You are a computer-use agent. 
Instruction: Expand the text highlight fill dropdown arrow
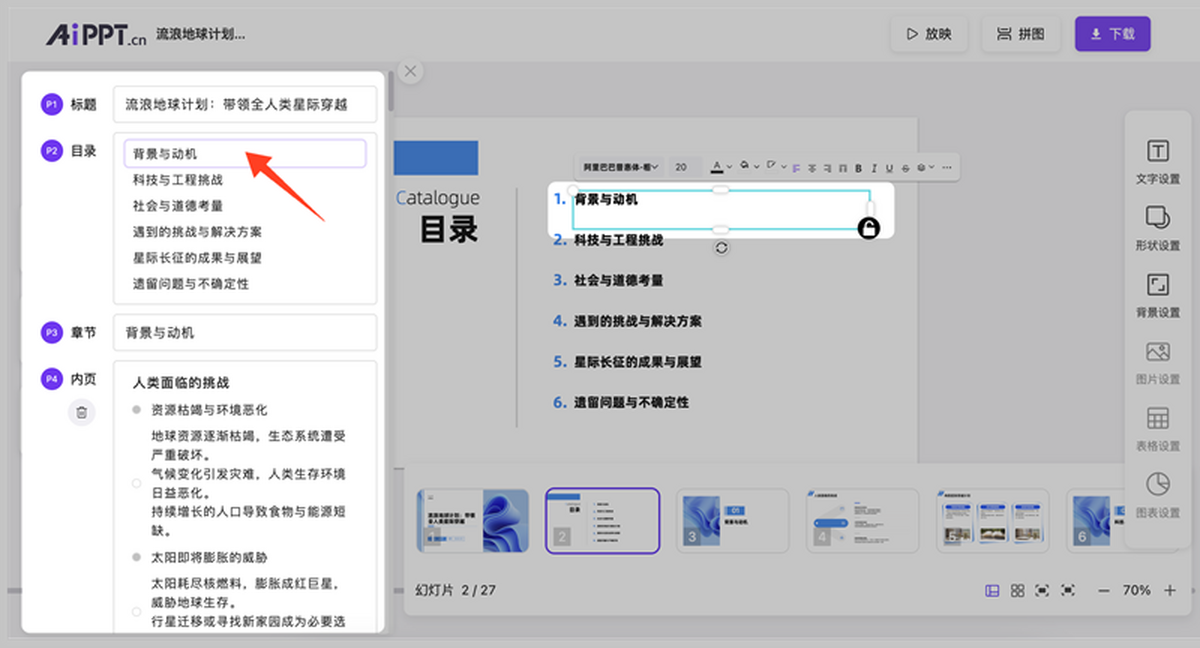point(757,167)
